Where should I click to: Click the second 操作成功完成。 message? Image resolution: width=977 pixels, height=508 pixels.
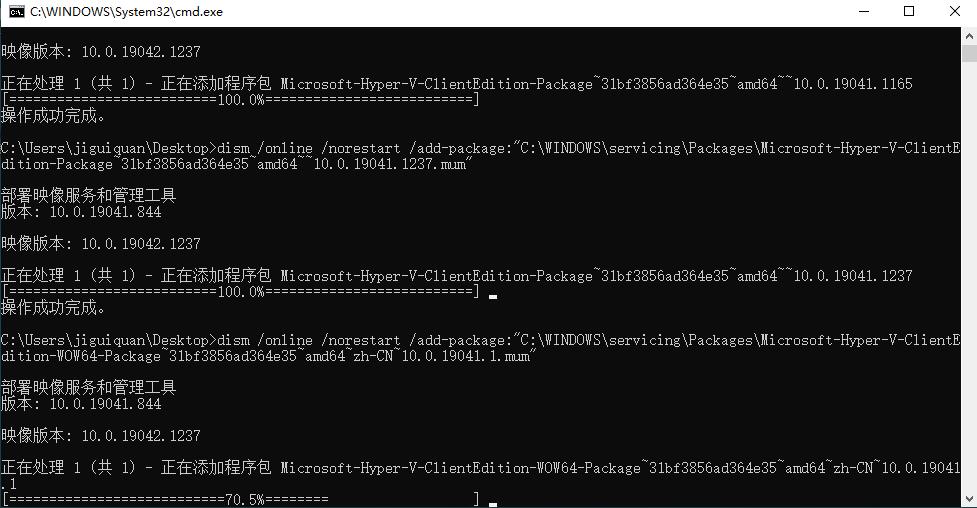tap(54, 307)
